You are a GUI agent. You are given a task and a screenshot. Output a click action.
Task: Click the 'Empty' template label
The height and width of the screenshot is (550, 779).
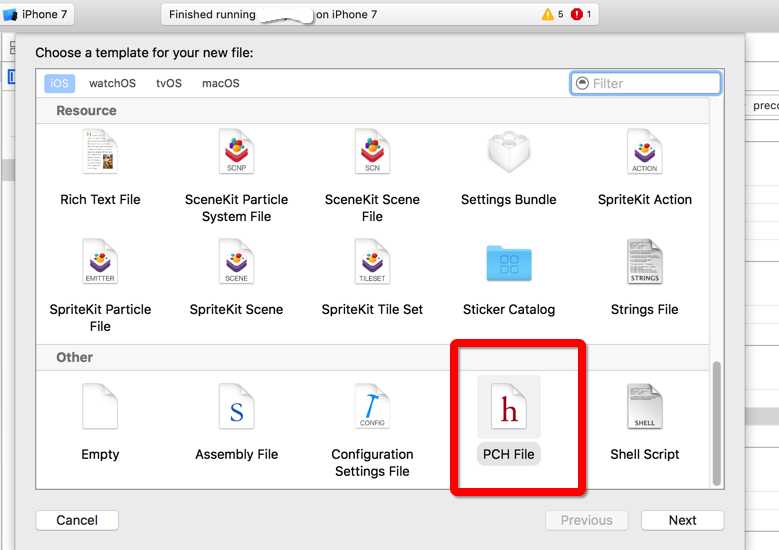point(100,454)
